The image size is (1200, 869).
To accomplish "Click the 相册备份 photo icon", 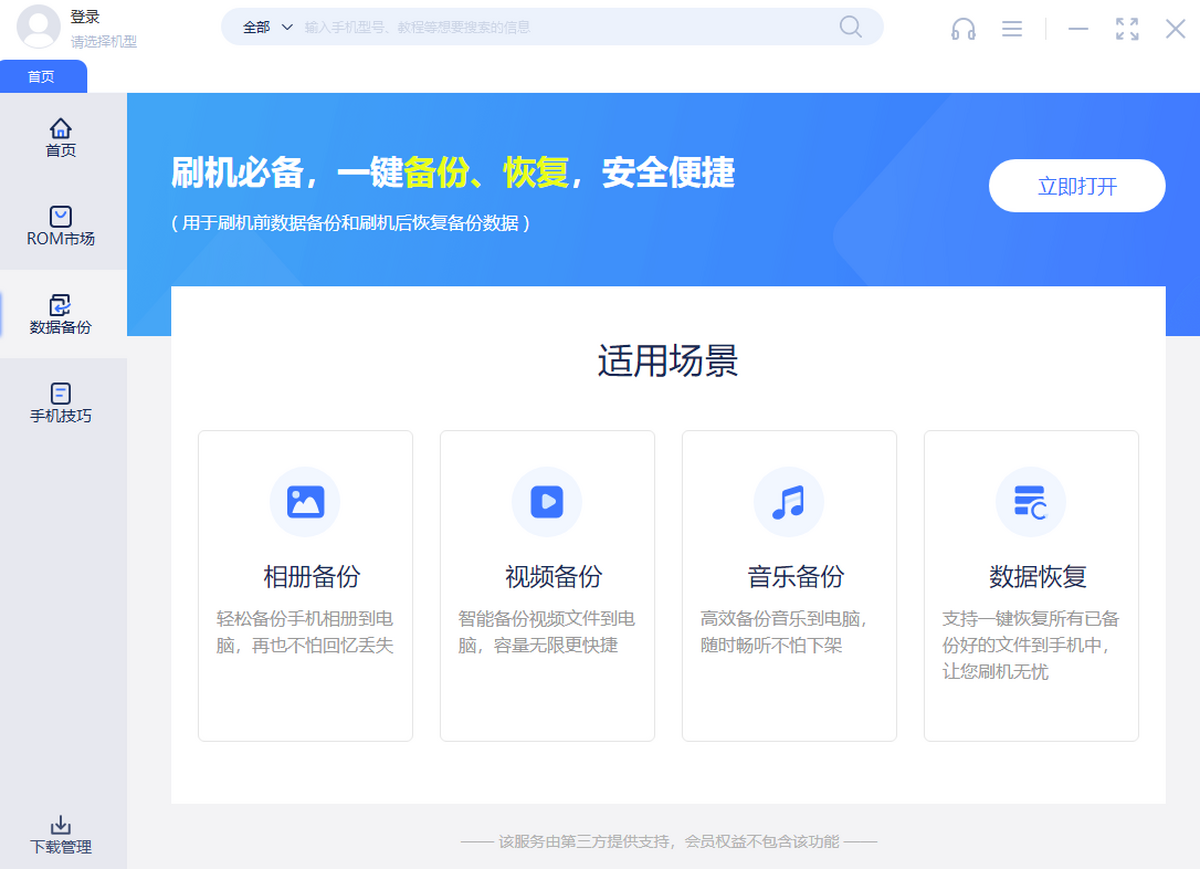I will (x=305, y=502).
